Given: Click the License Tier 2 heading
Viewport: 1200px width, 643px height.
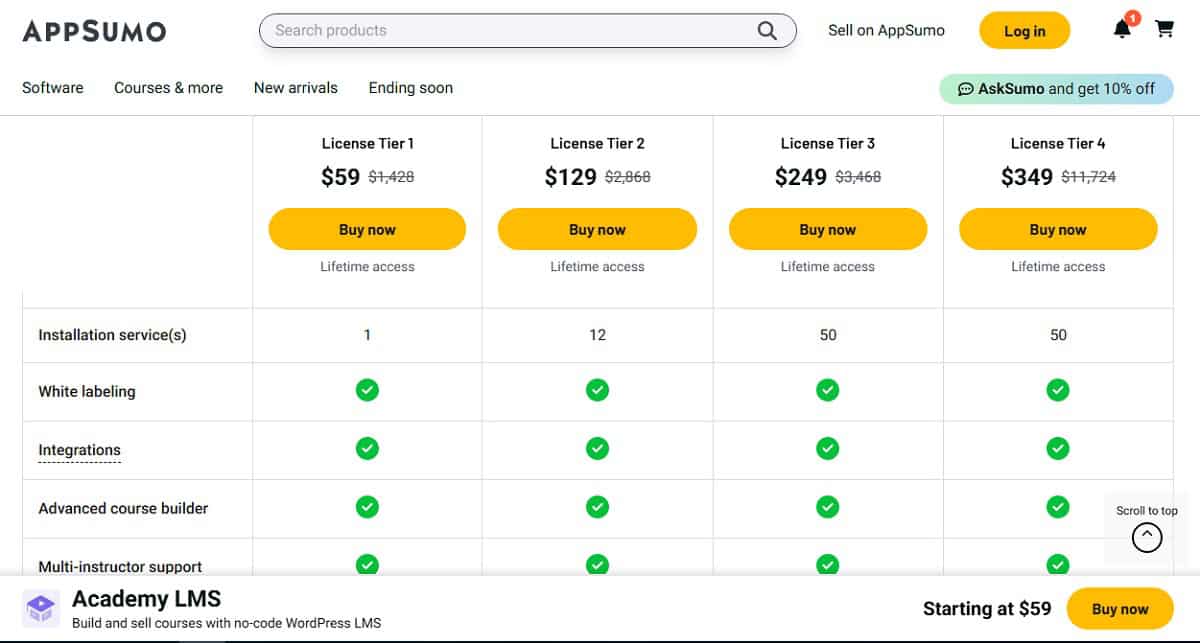Looking at the screenshot, I should point(597,143).
